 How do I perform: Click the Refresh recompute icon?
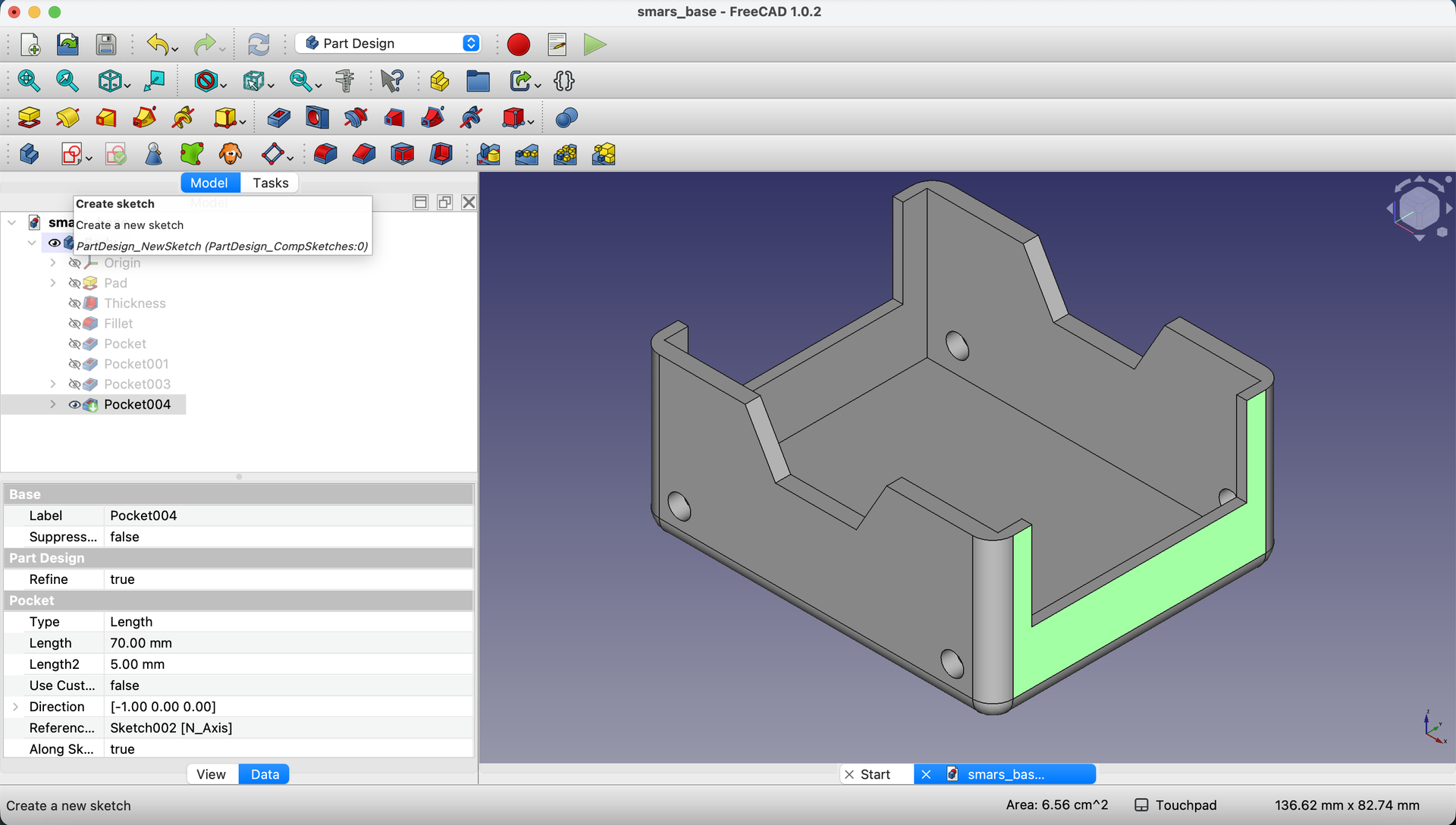click(259, 45)
